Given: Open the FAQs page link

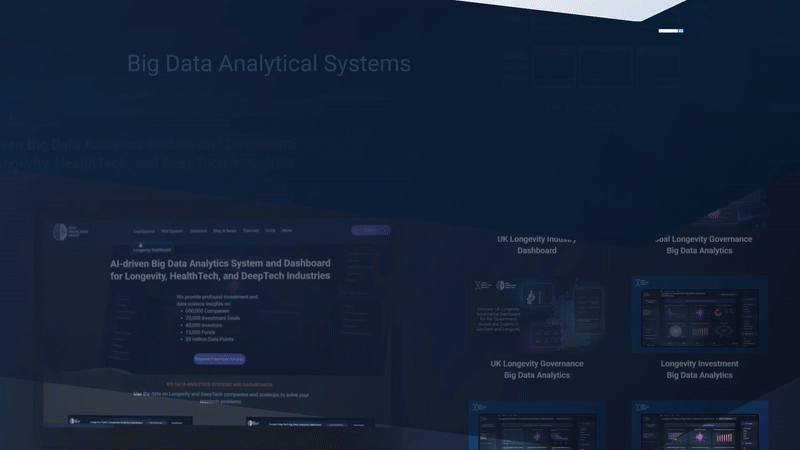Looking at the screenshot, I should 270,231.
